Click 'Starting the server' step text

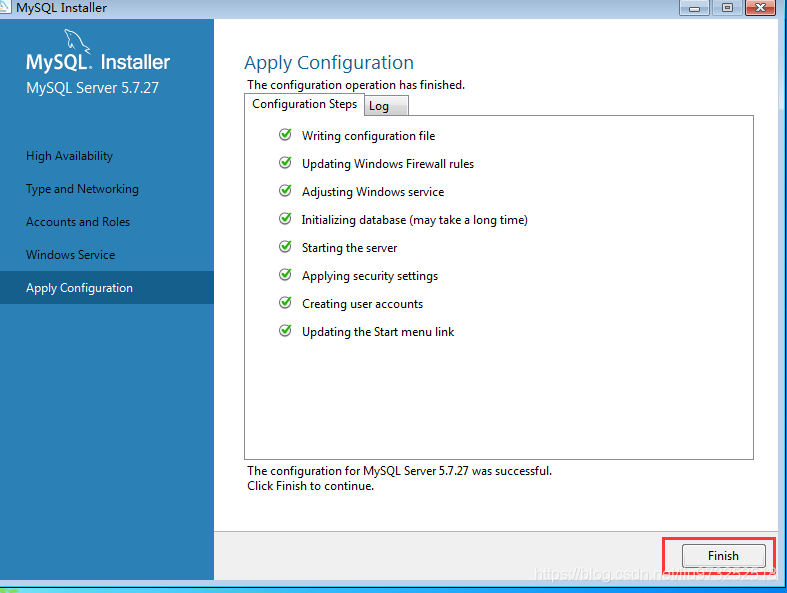pyautogui.click(x=349, y=248)
